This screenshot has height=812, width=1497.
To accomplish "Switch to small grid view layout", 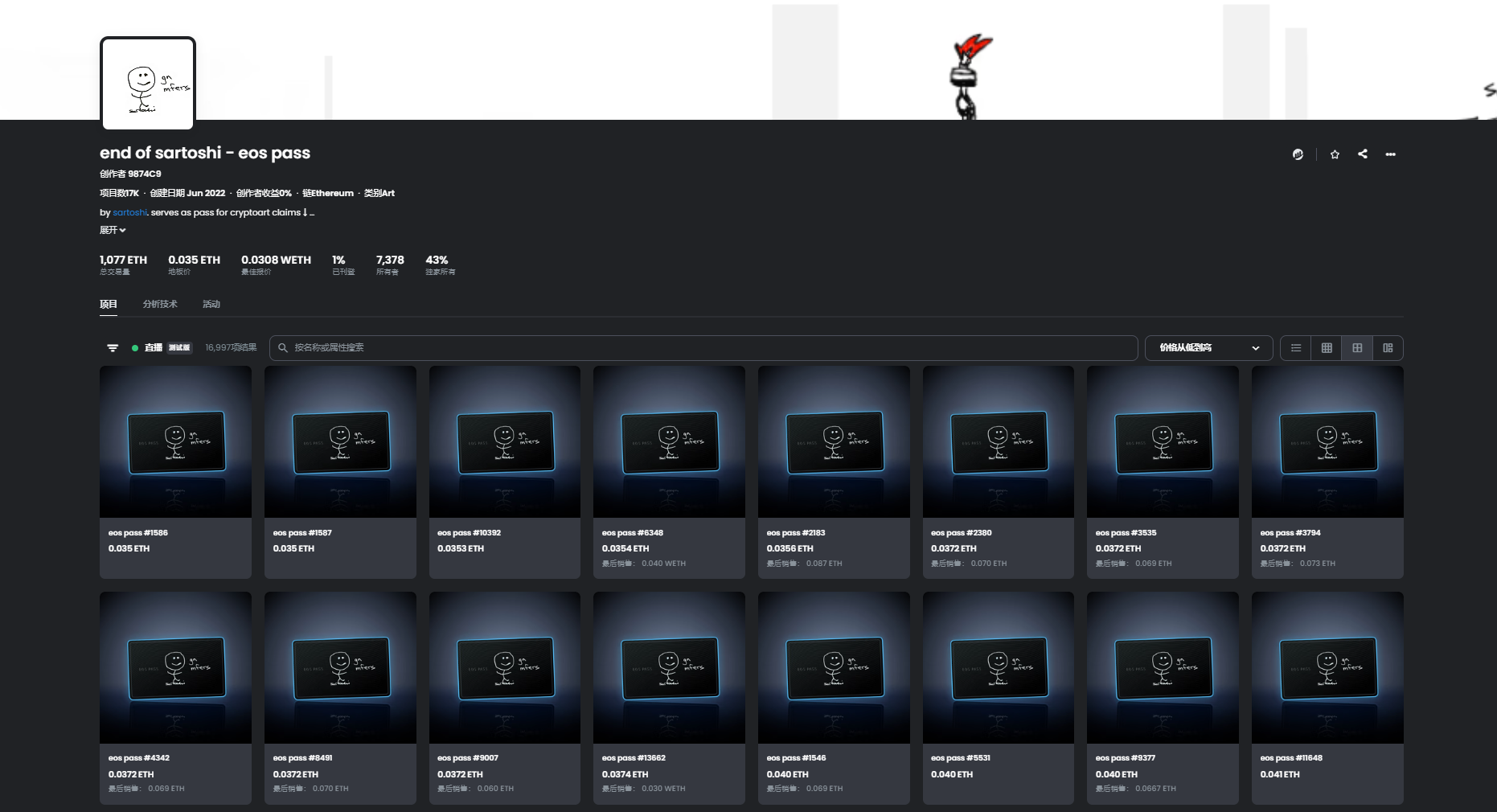I will pos(1327,348).
